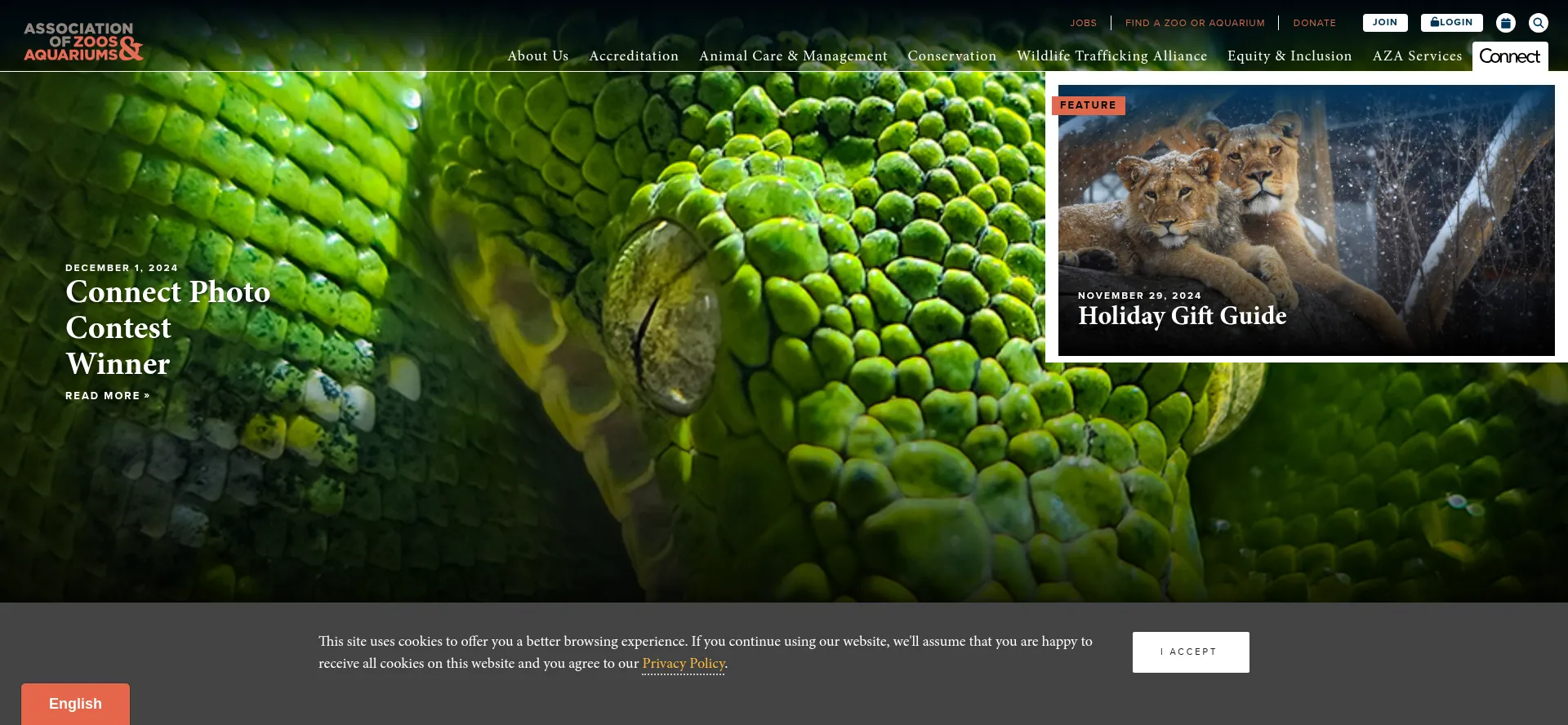Click the LOGIN button with lock icon
This screenshot has width=1568, height=725.
click(x=1451, y=23)
